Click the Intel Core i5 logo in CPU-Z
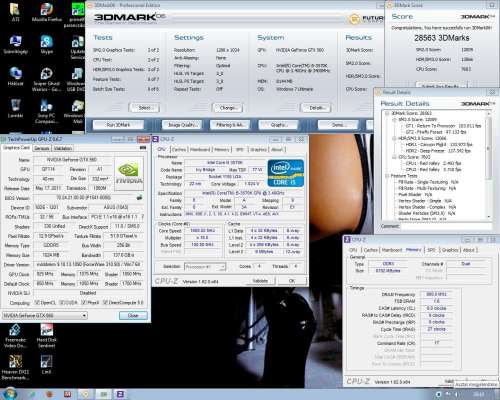500x400 pixels. pyautogui.click(x=286, y=173)
